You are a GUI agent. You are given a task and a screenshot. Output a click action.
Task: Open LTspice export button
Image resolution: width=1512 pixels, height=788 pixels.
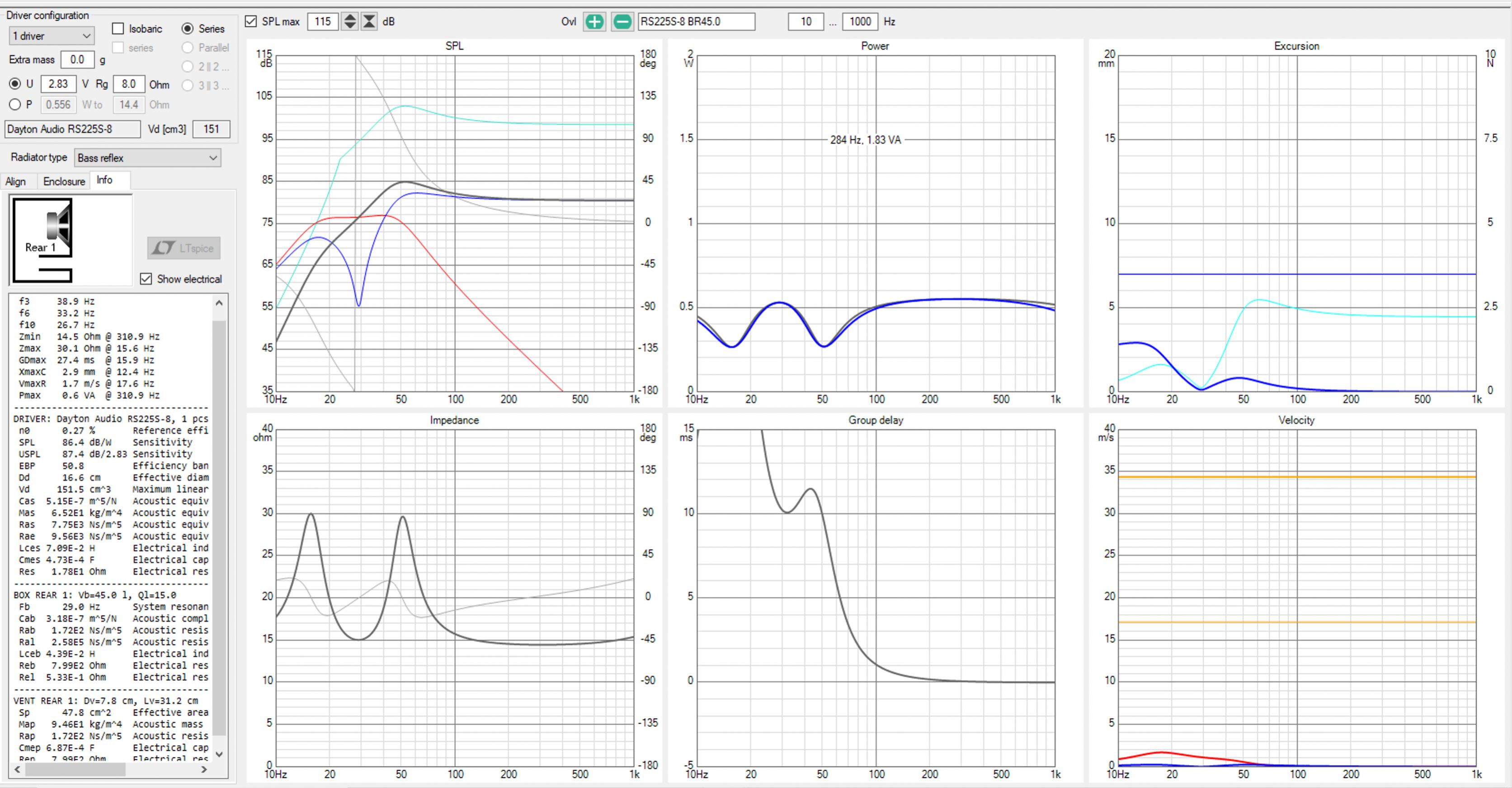click(184, 248)
